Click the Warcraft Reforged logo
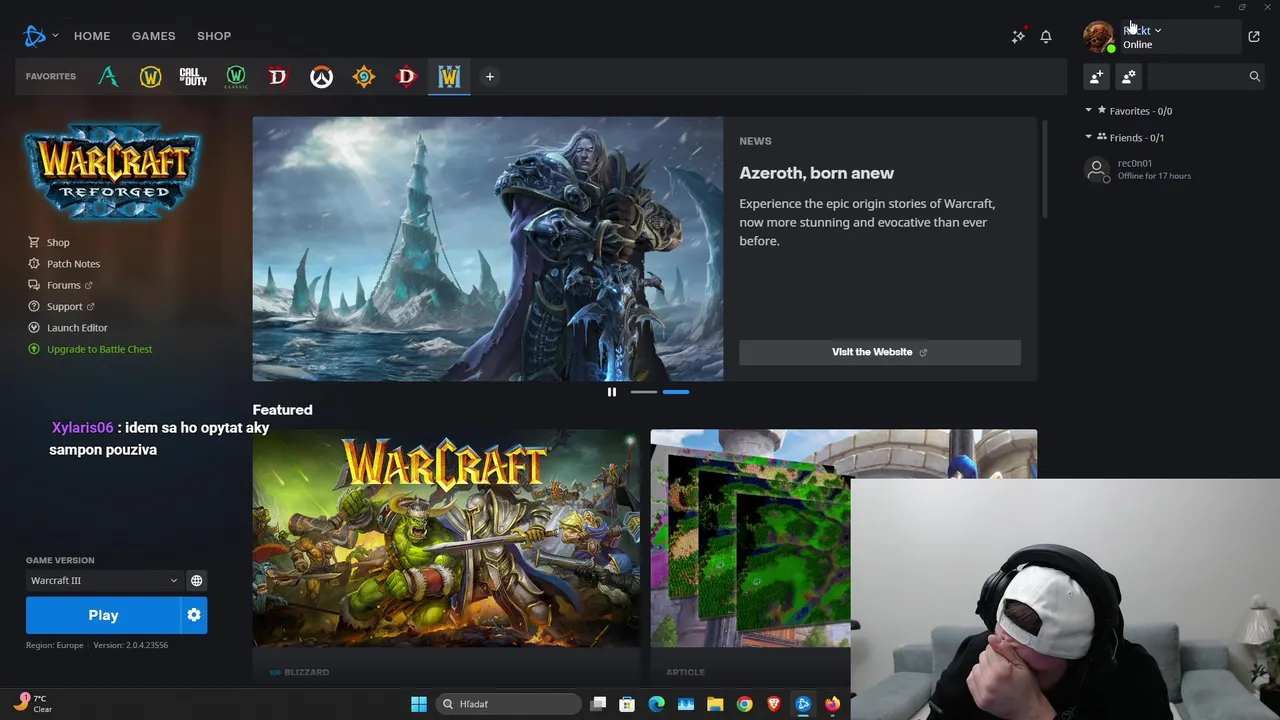Image resolution: width=1280 pixels, height=720 pixels. pyautogui.click(x=113, y=171)
